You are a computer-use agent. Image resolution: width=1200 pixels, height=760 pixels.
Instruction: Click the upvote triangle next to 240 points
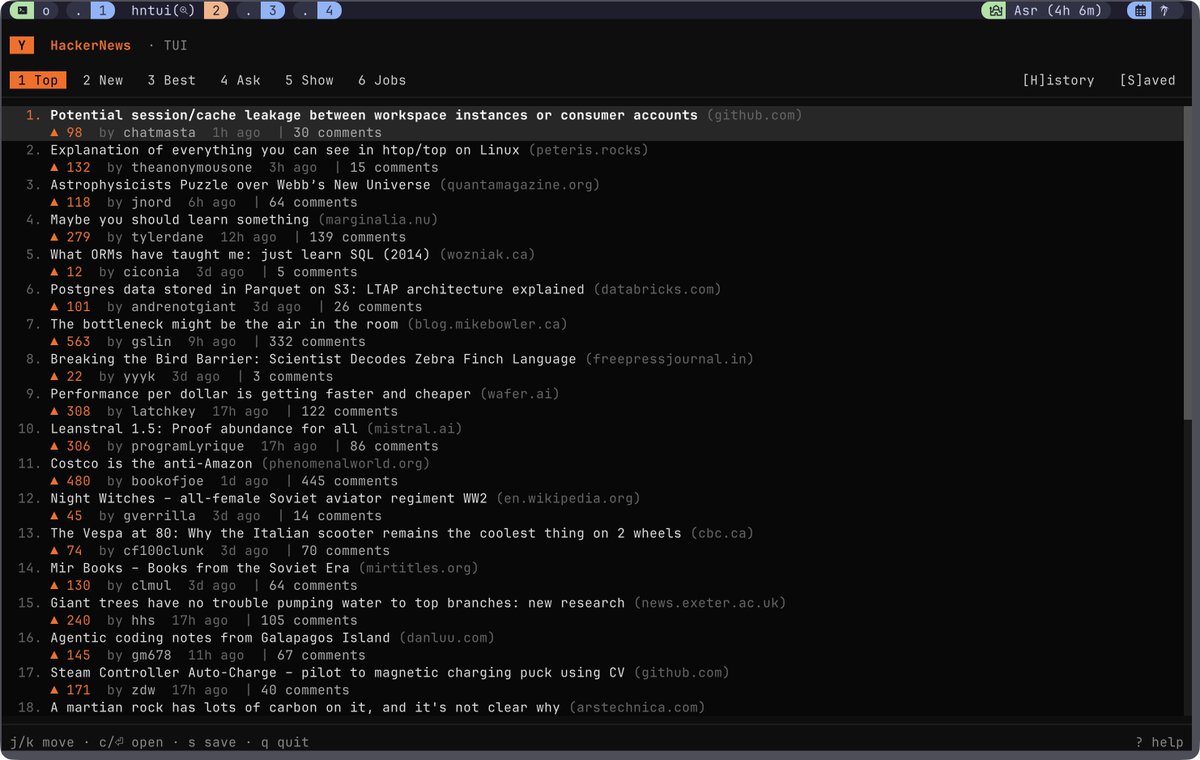click(55, 620)
